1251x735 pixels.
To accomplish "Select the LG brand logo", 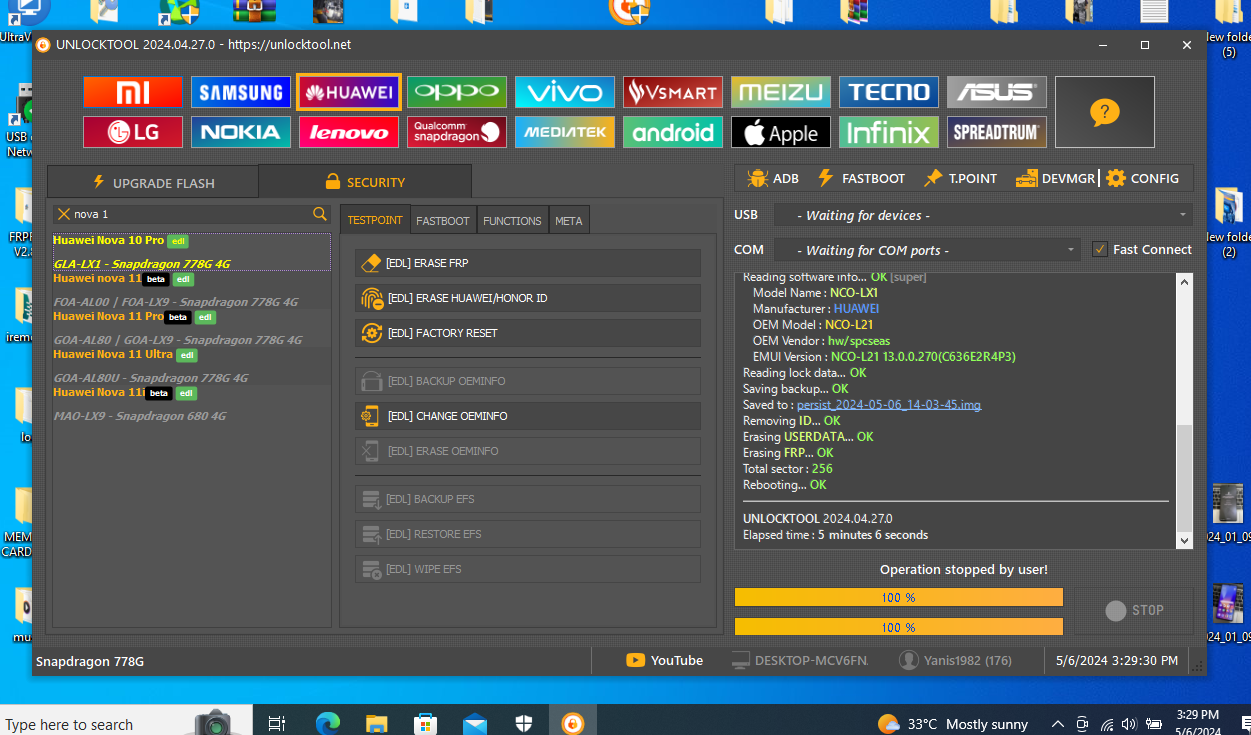I will click(x=133, y=132).
